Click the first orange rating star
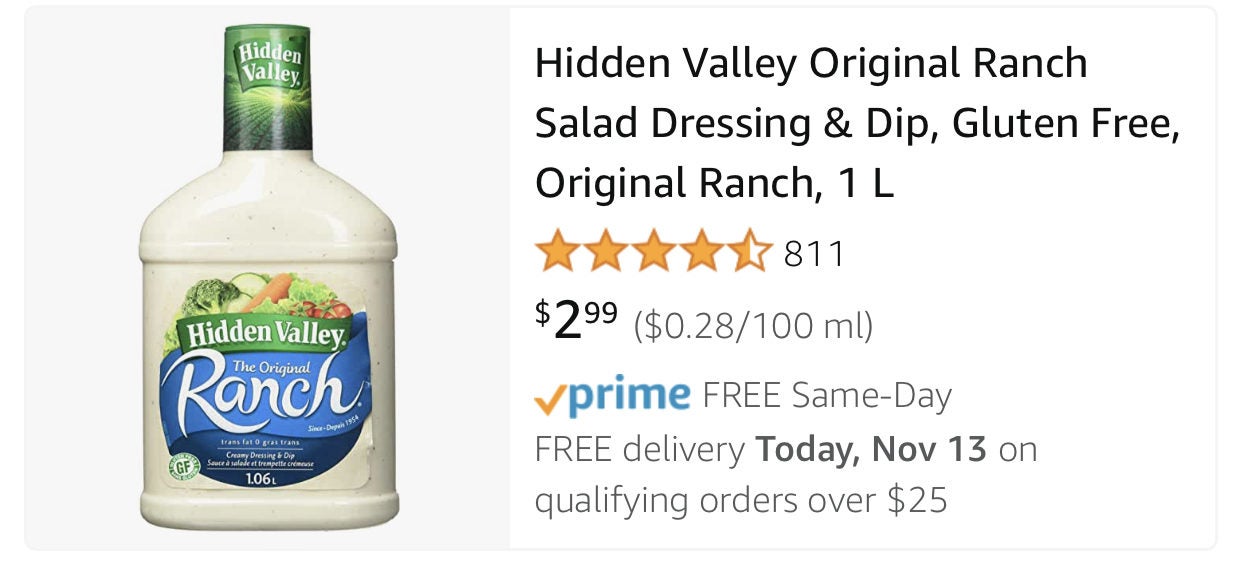This screenshot has width=1242, height=563. [557, 252]
